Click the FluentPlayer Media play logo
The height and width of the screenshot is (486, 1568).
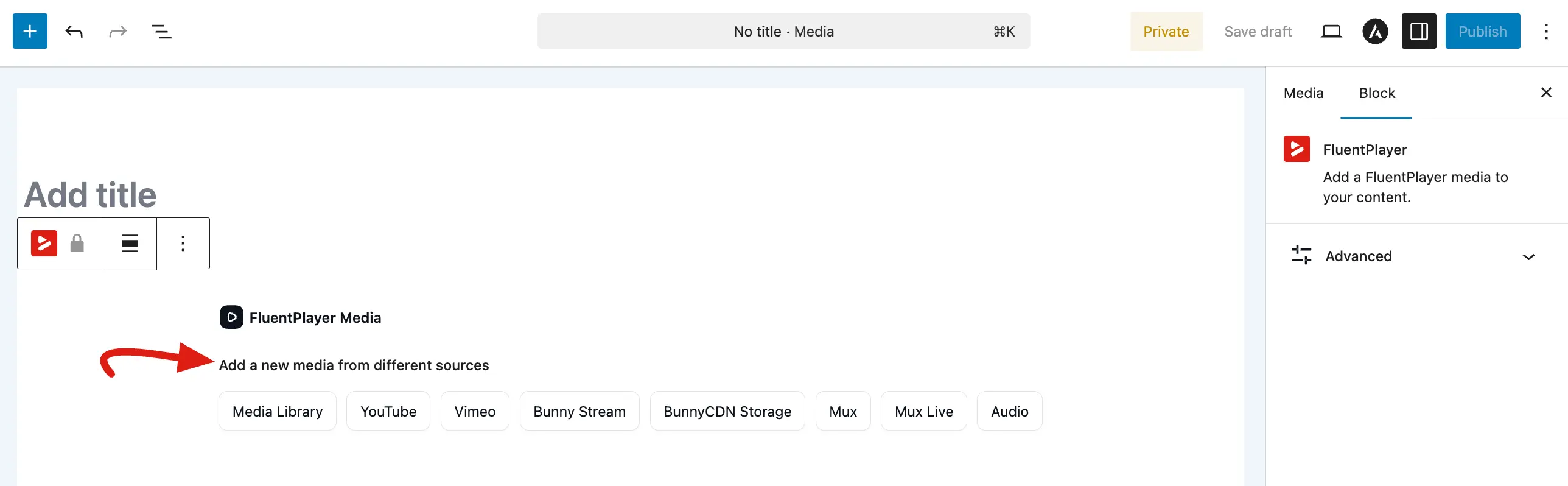231,317
